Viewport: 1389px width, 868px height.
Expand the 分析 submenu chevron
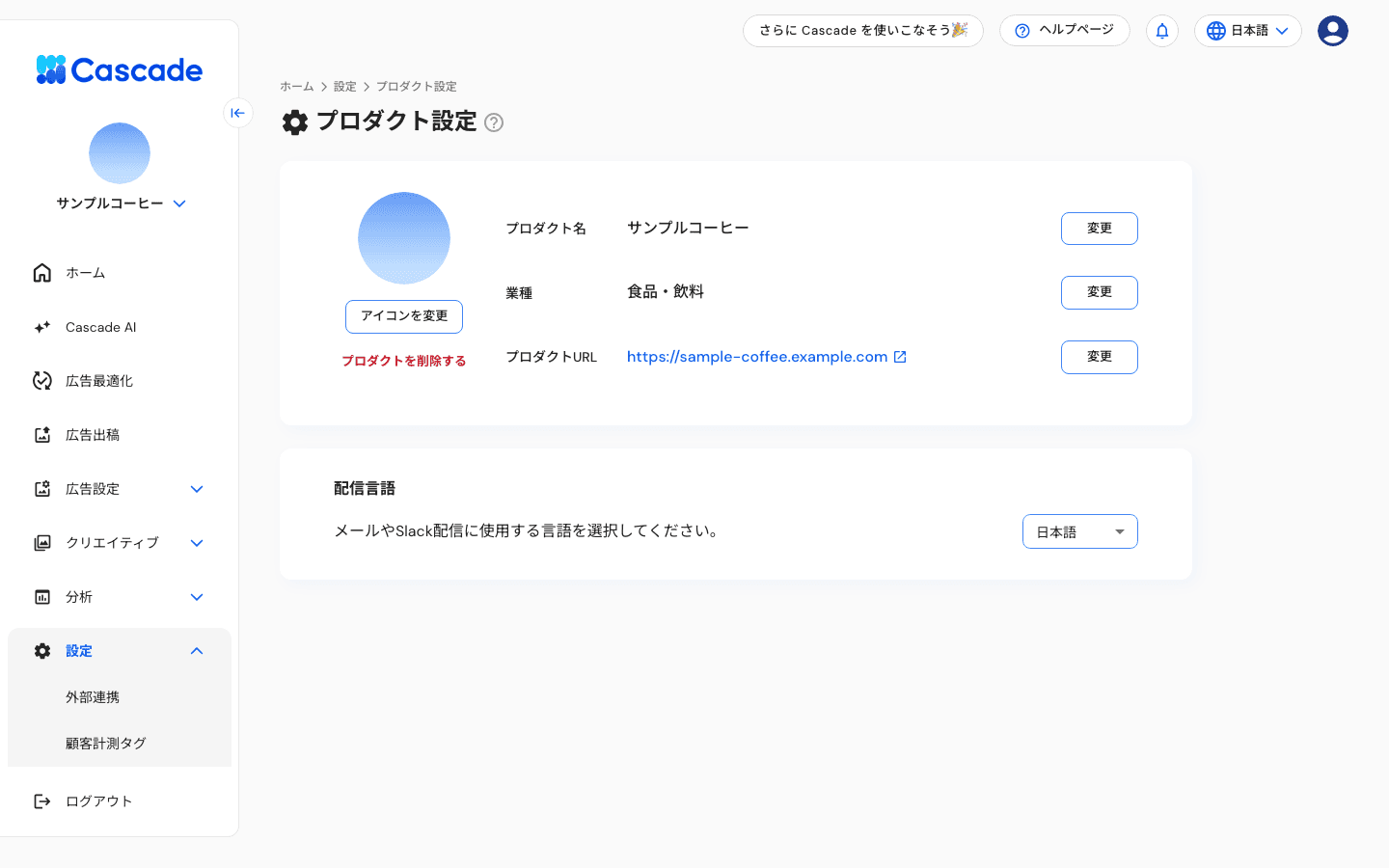(x=197, y=597)
